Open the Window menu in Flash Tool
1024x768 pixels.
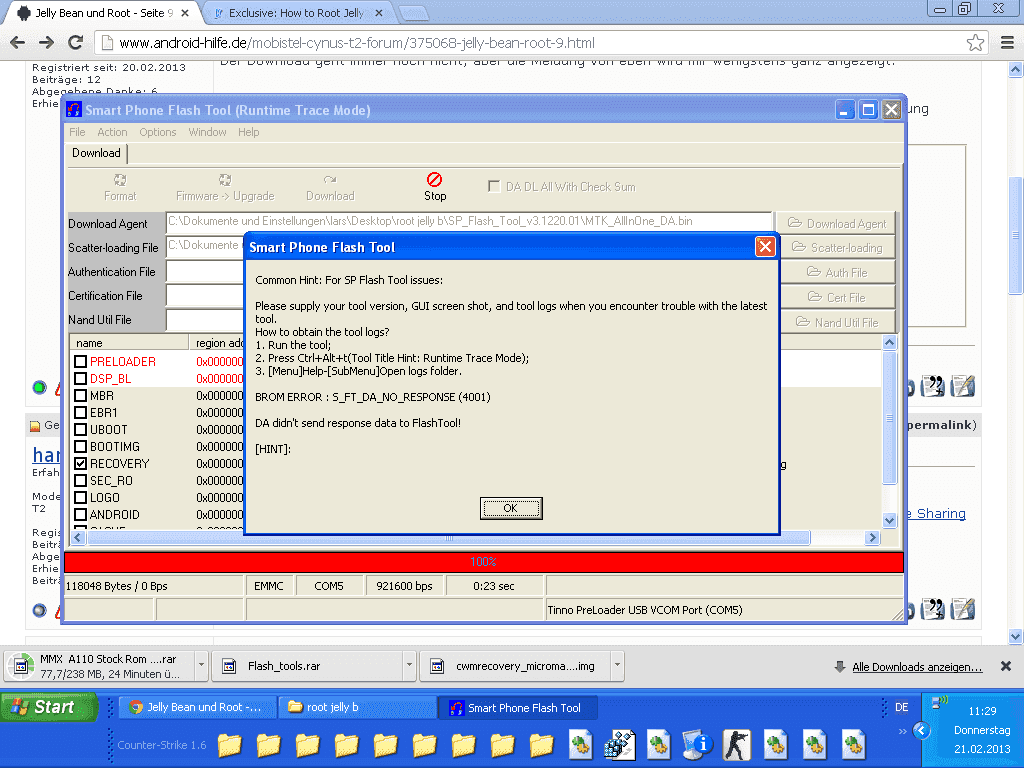pos(207,132)
